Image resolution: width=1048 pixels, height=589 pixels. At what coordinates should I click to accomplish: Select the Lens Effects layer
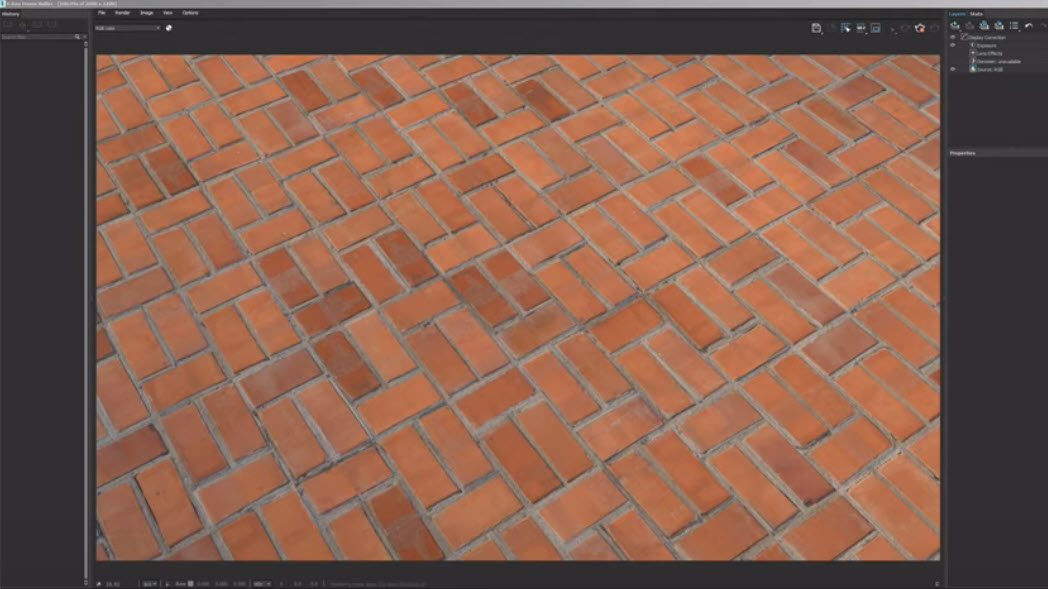[990, 53]
